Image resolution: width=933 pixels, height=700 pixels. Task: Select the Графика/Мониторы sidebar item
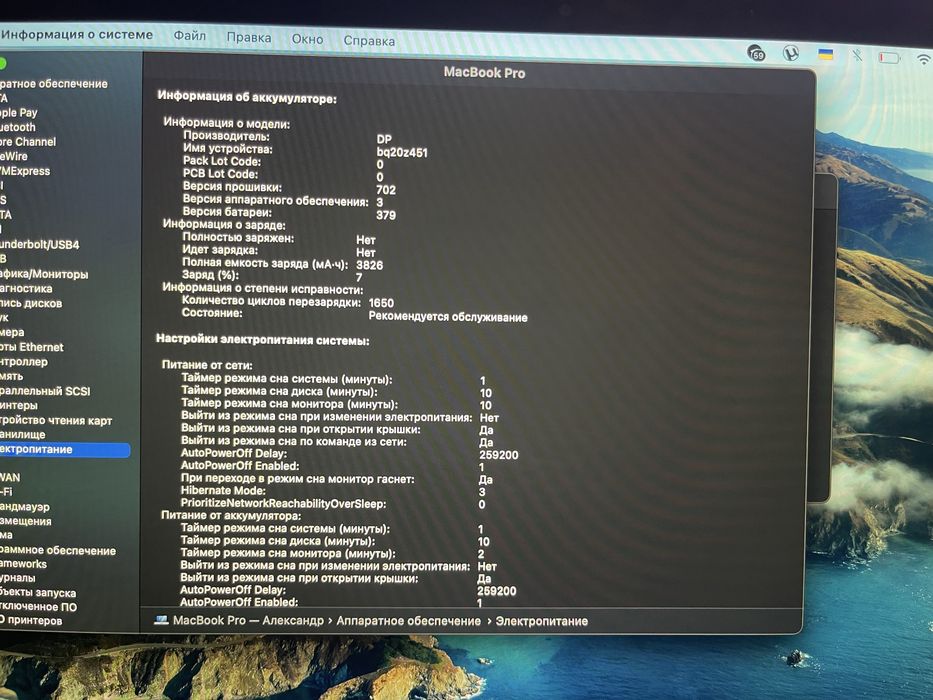(44, 274)
